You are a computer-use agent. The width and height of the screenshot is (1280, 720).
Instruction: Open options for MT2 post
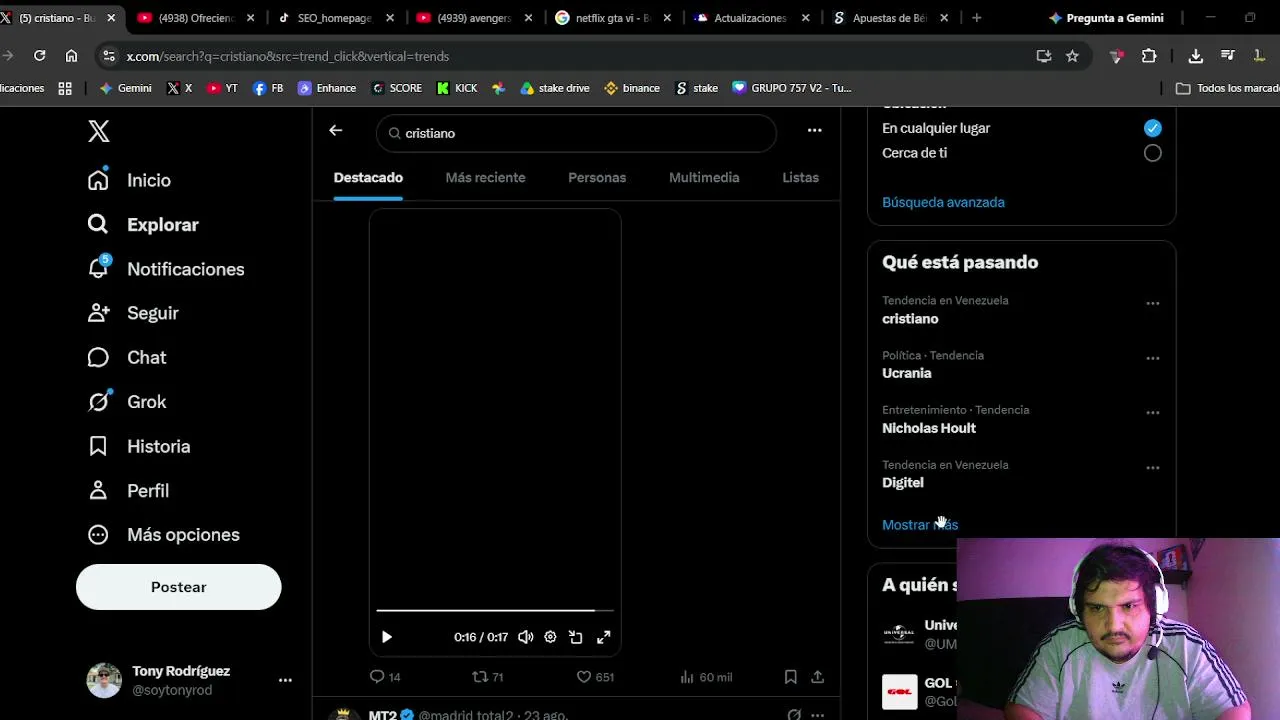coord(818,714)
